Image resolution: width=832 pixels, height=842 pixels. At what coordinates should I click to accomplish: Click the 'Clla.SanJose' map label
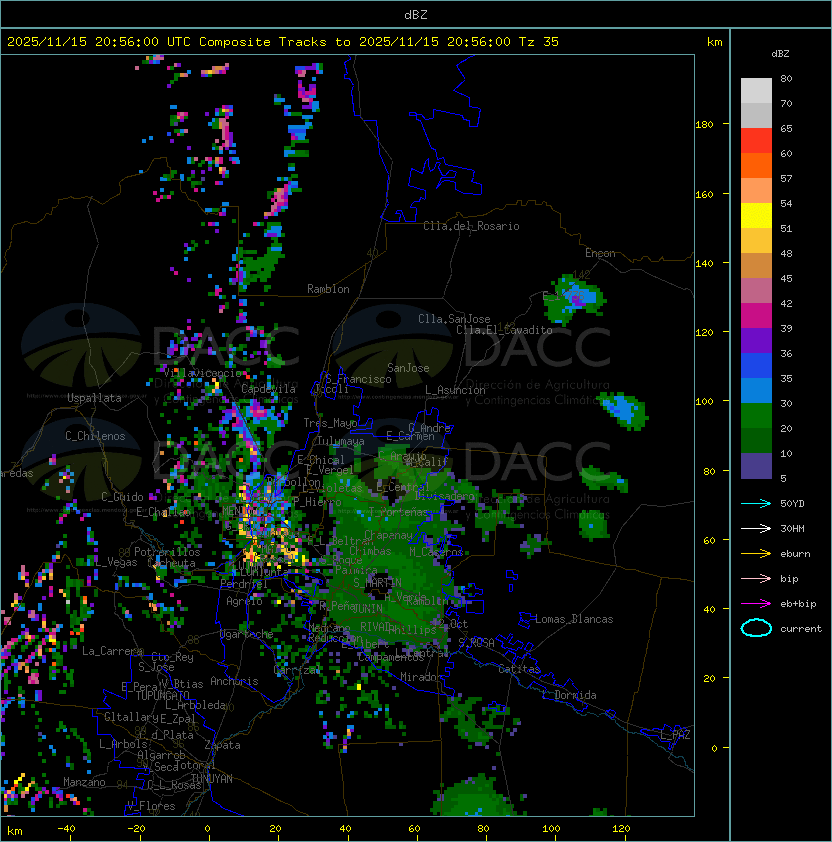[454, 319]
